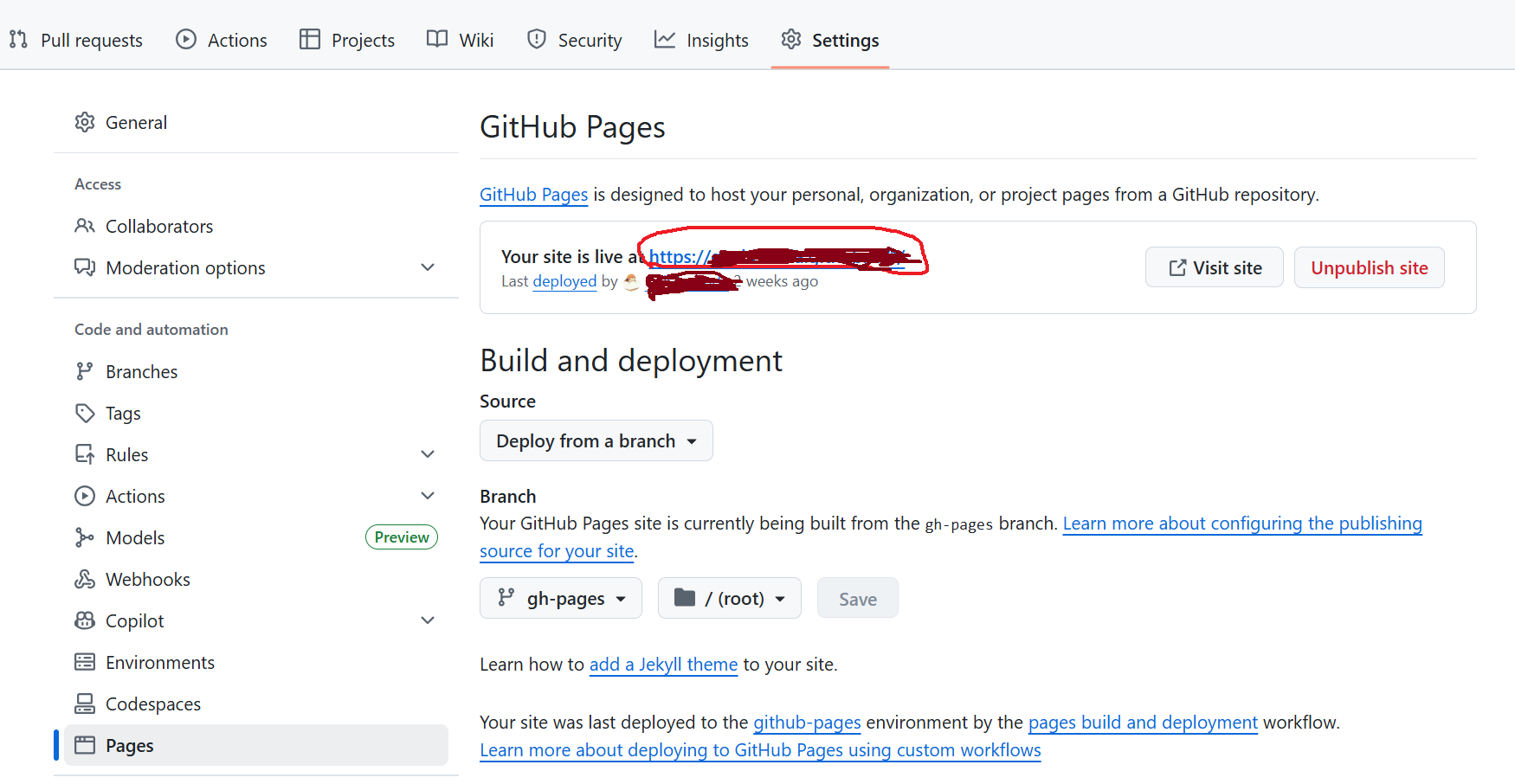Click the Codespaces icon
1515x784 pixels.
85,704
